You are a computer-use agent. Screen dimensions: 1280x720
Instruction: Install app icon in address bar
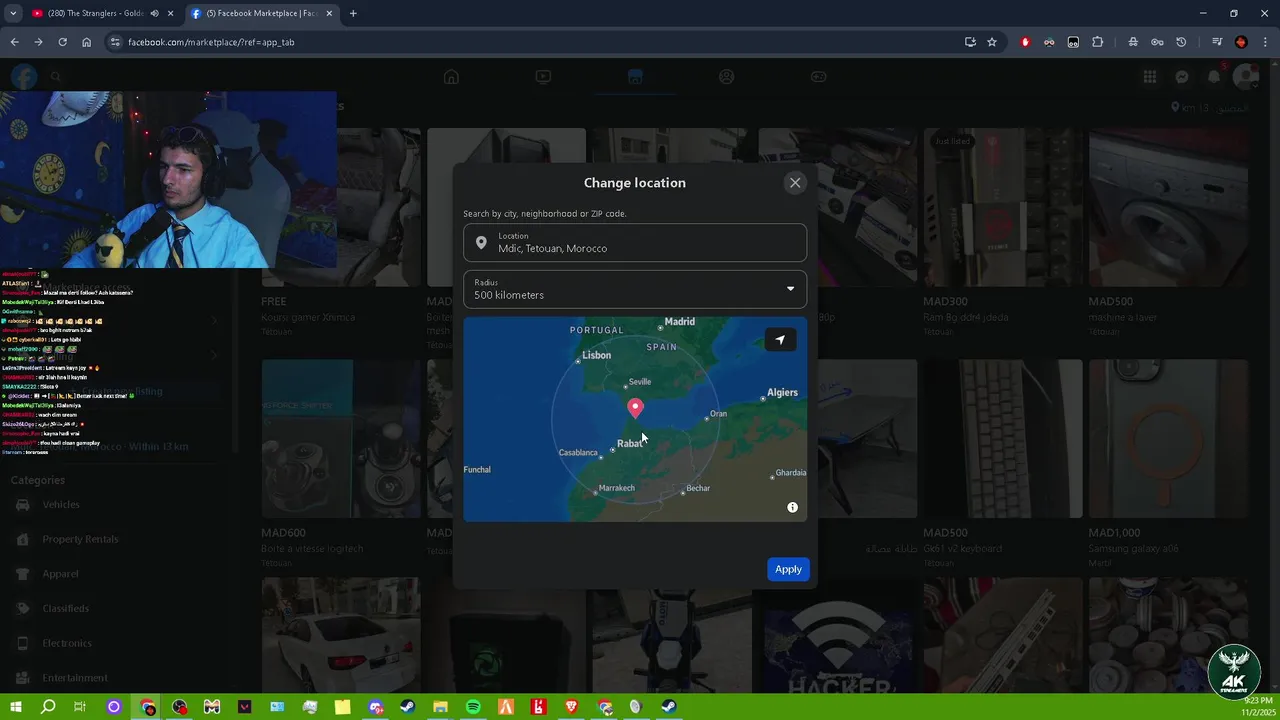(x=970, y=42)
